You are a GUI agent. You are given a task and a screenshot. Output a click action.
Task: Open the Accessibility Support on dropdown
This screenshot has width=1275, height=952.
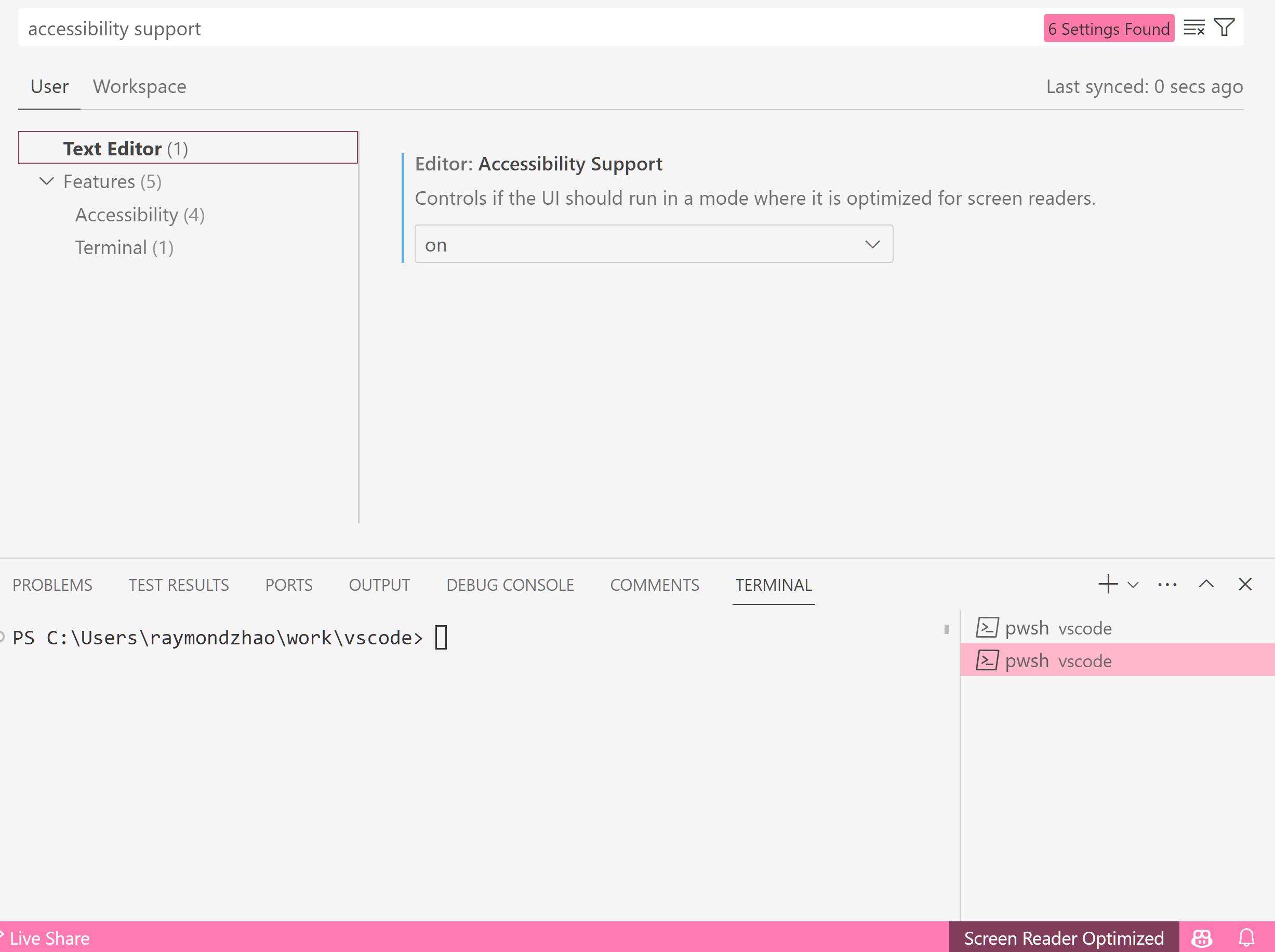point(653,244)
